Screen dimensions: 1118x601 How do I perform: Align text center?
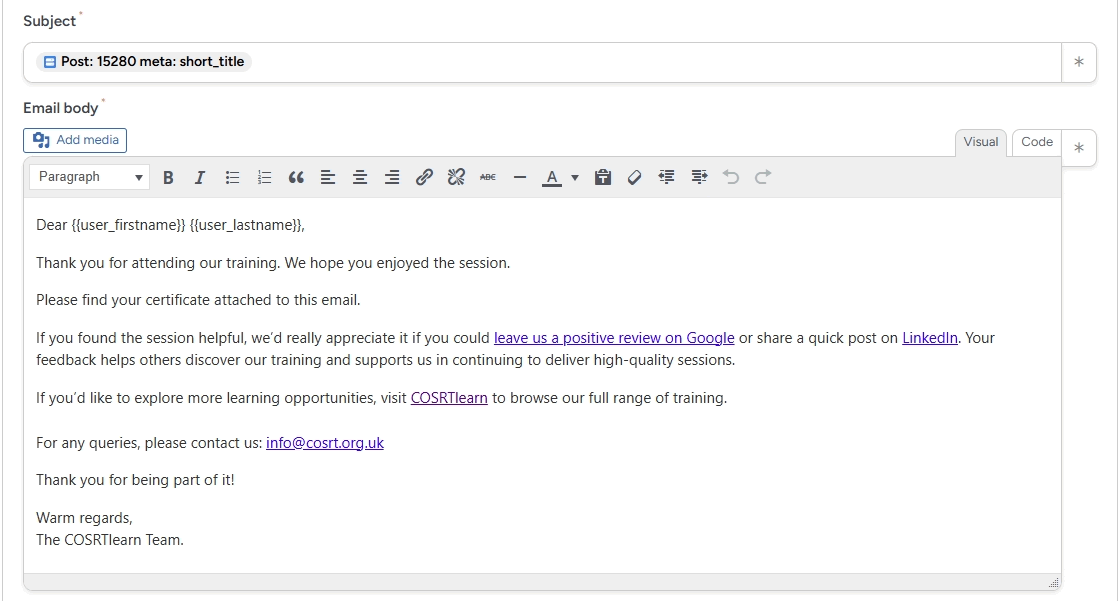click(x=360, y=178)
